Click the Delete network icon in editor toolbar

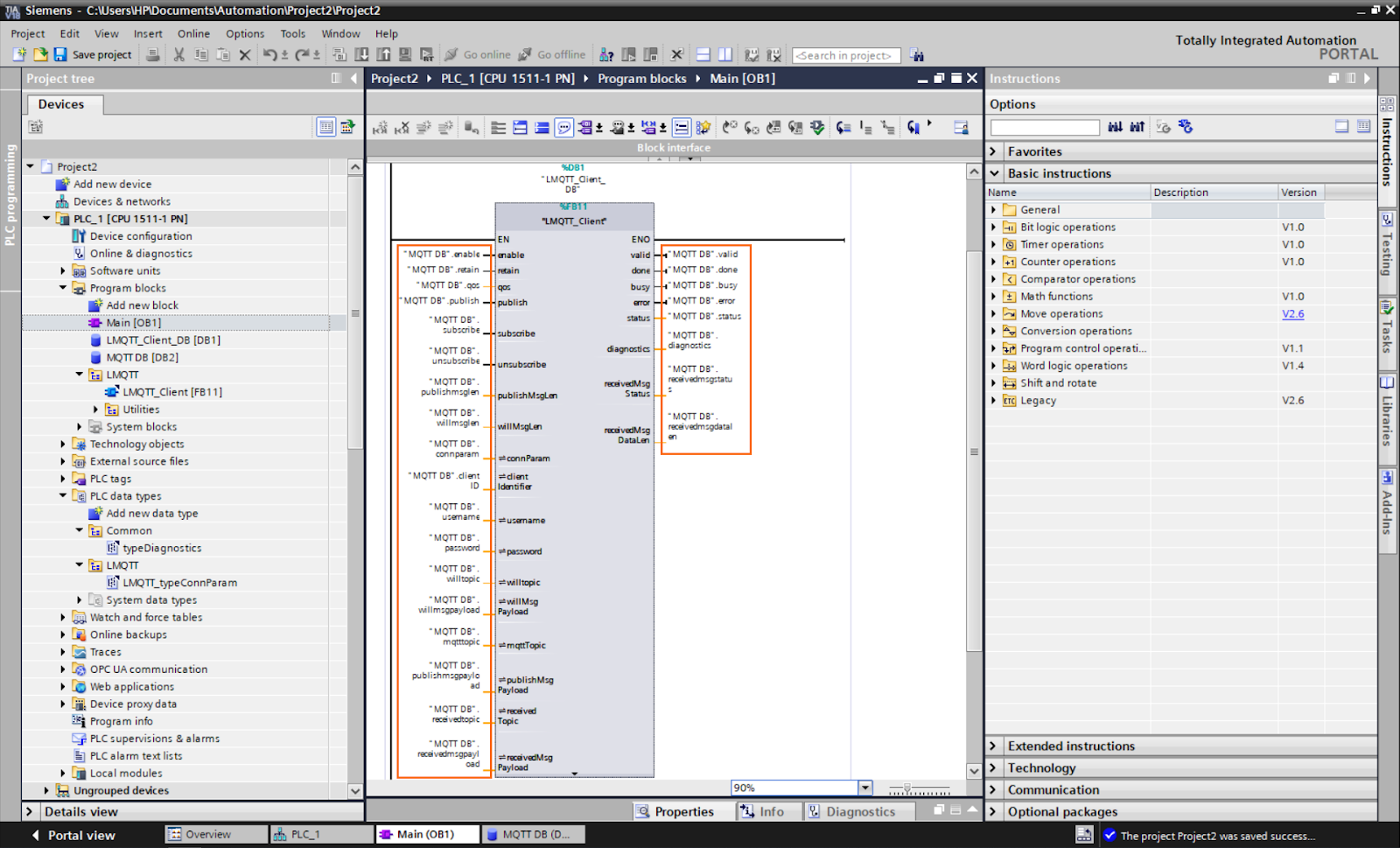[x=402, y=128]
